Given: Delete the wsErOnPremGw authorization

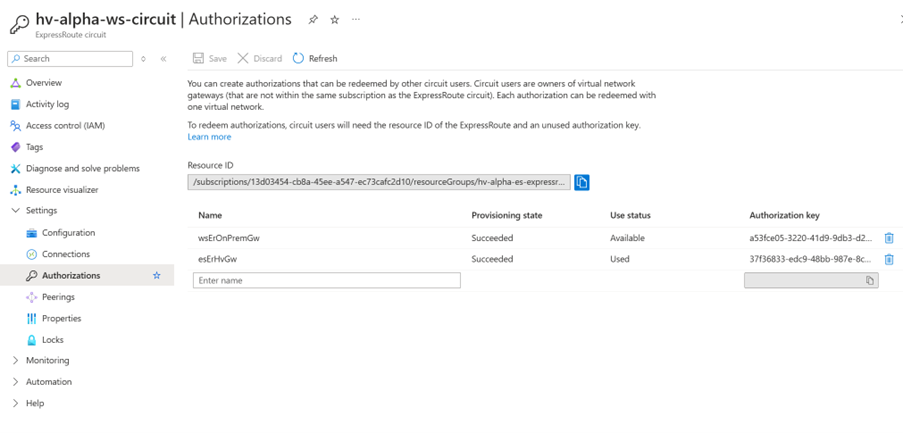Looking at the screenshot, I should click(x=889, y=238).
